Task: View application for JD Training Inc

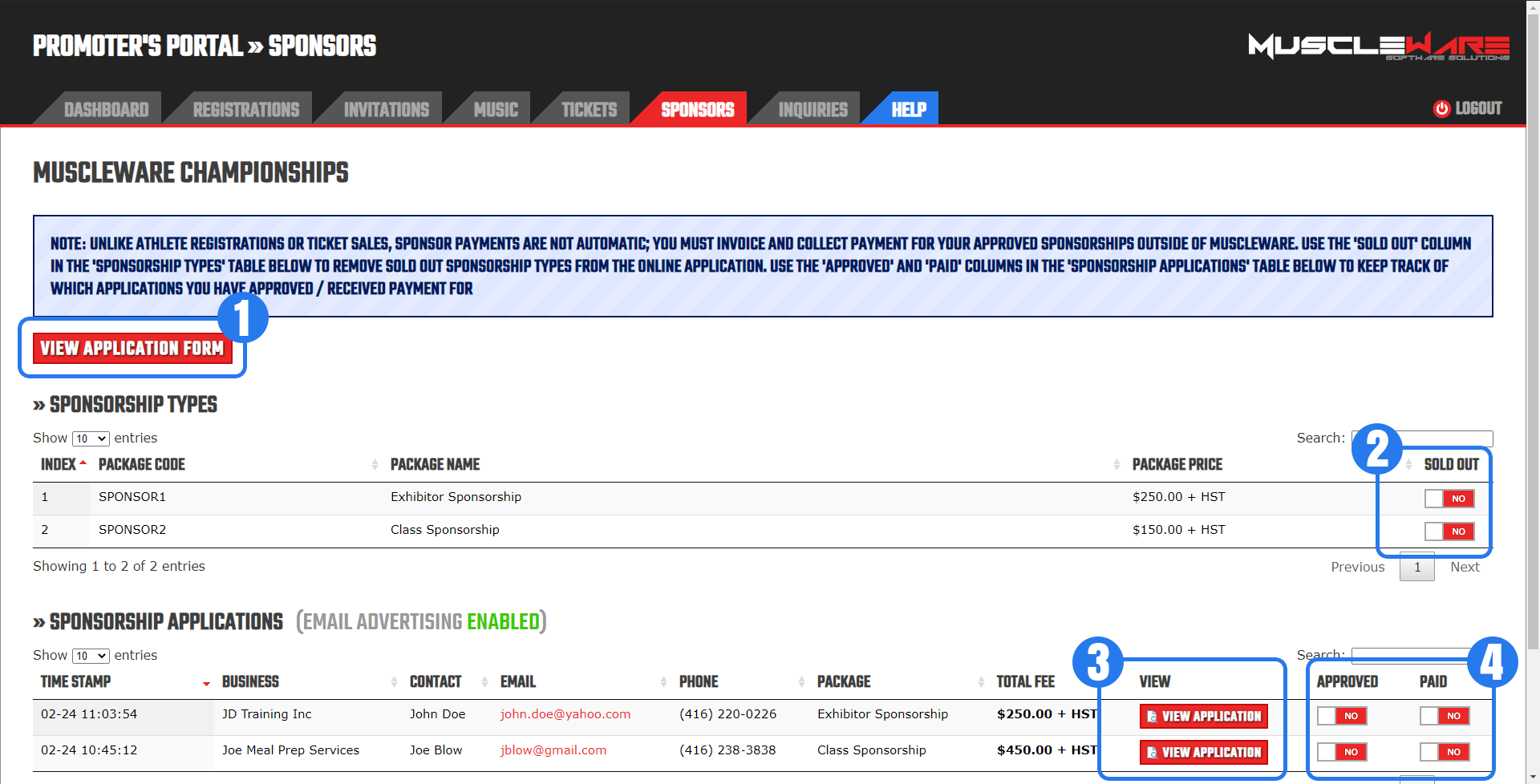Action: 1203,716
